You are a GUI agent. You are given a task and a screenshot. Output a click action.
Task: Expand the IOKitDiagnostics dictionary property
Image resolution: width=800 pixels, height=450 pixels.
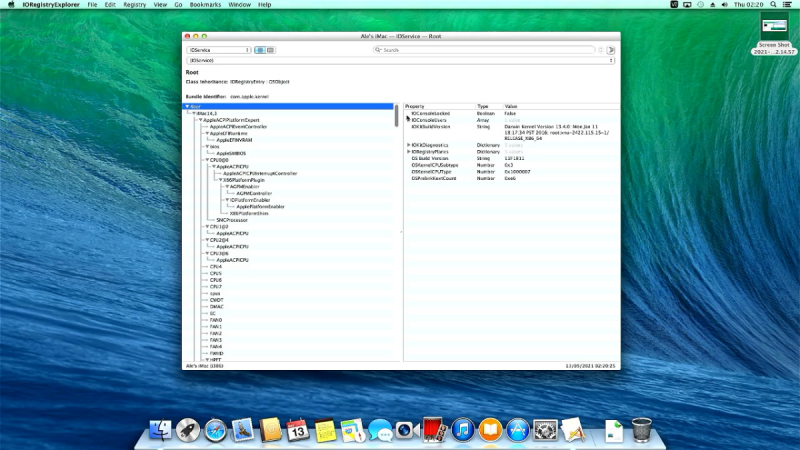(x=408, y=145)
